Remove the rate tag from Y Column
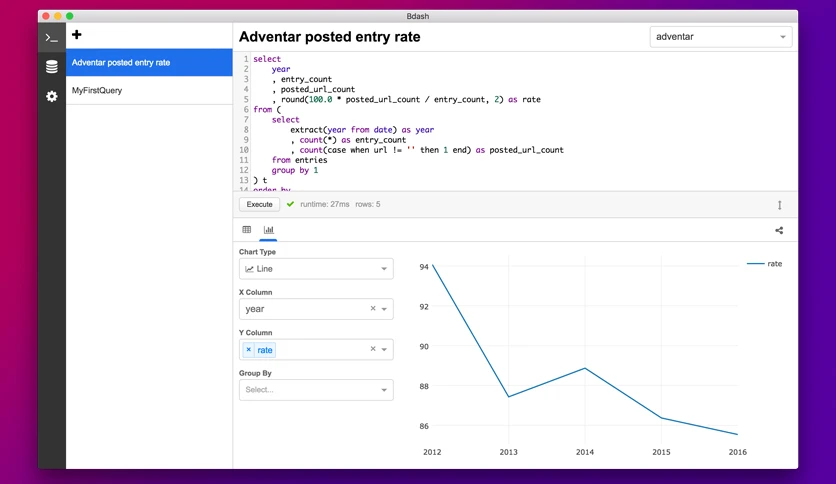Screen dimensions: 836x484 tap(248, 350)
